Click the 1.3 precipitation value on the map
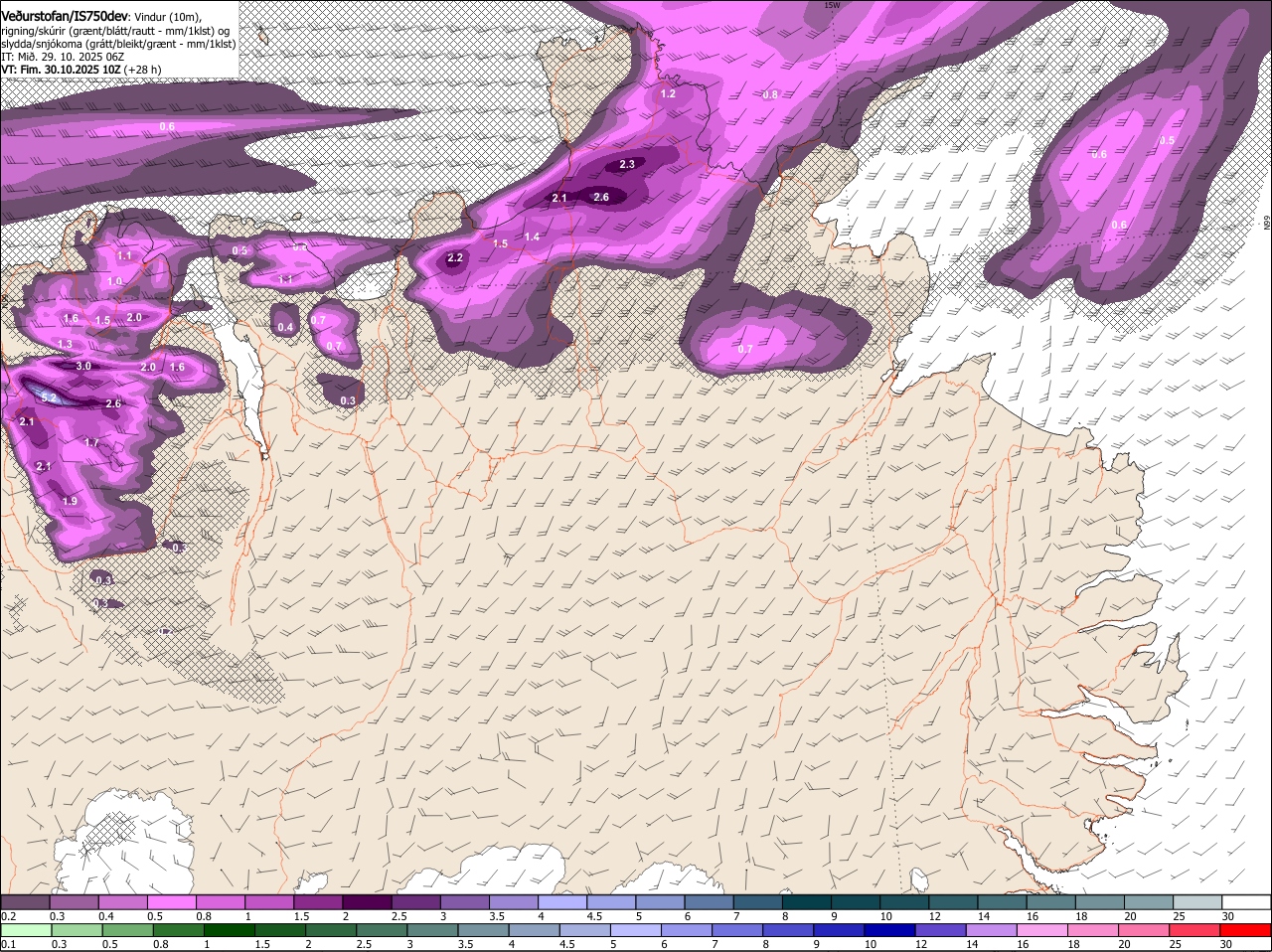This screenshot has height=952, width=1272. pos(65,344)
